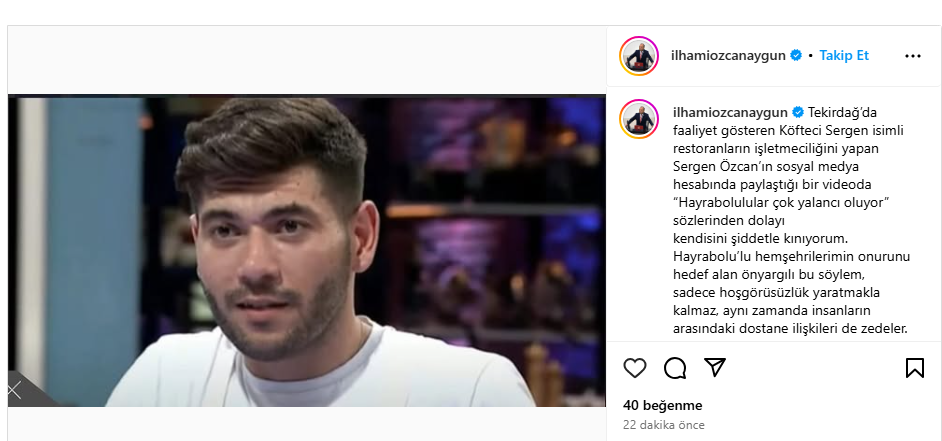
Task: Like the post with the heart icon
Action: (x=634, y=368)
